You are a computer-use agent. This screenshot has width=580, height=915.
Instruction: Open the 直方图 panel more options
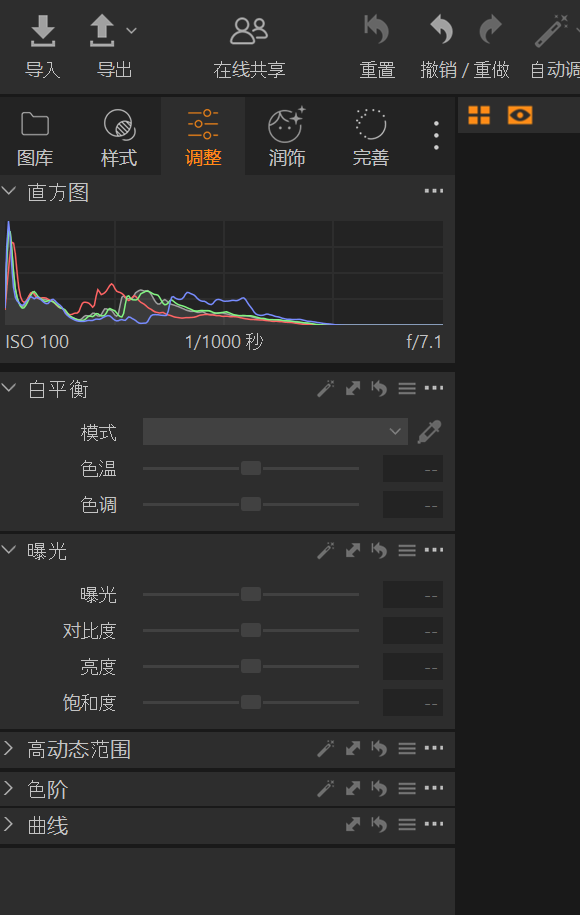434,191
